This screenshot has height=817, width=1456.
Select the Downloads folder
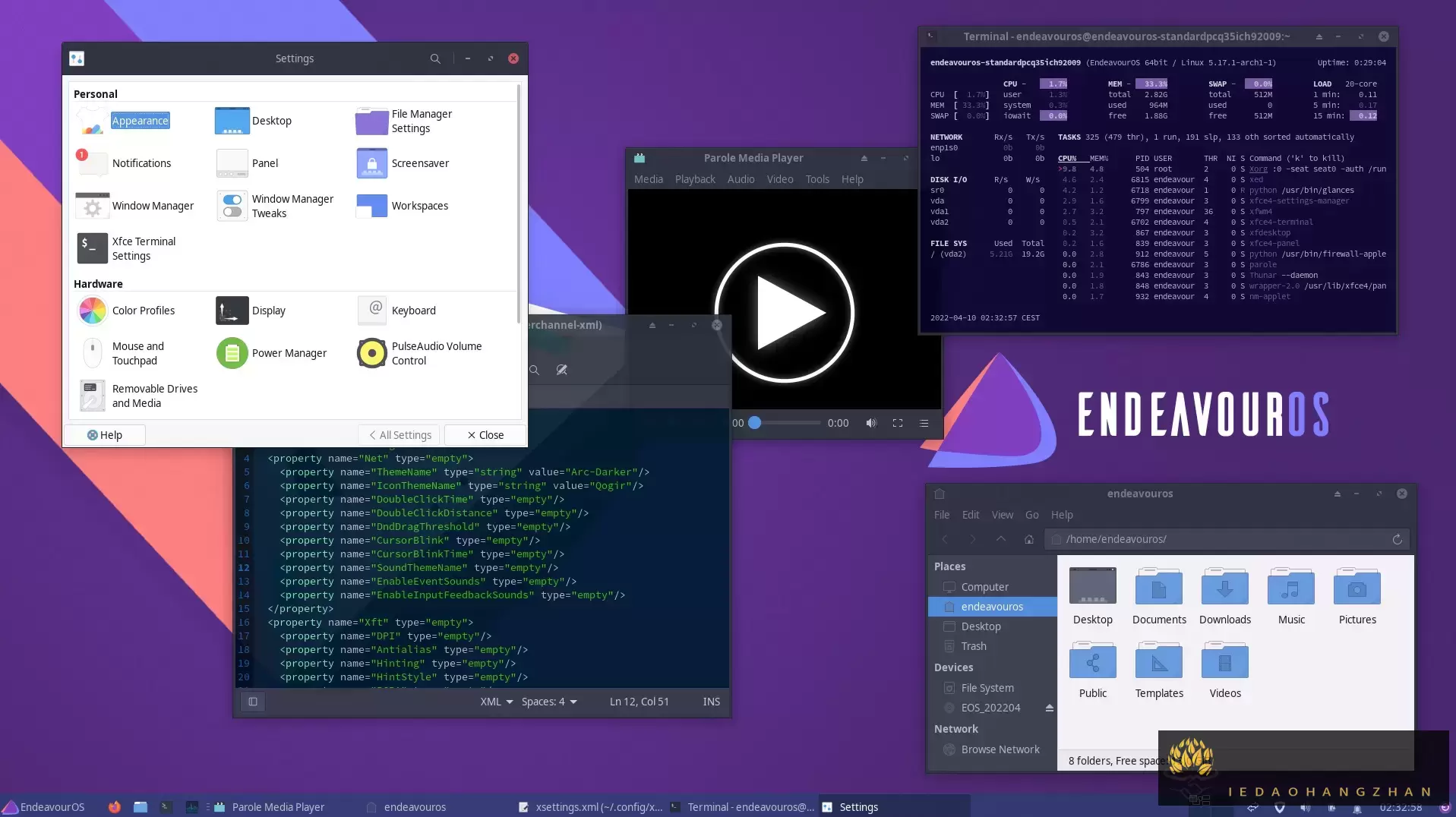(1225, 596)
